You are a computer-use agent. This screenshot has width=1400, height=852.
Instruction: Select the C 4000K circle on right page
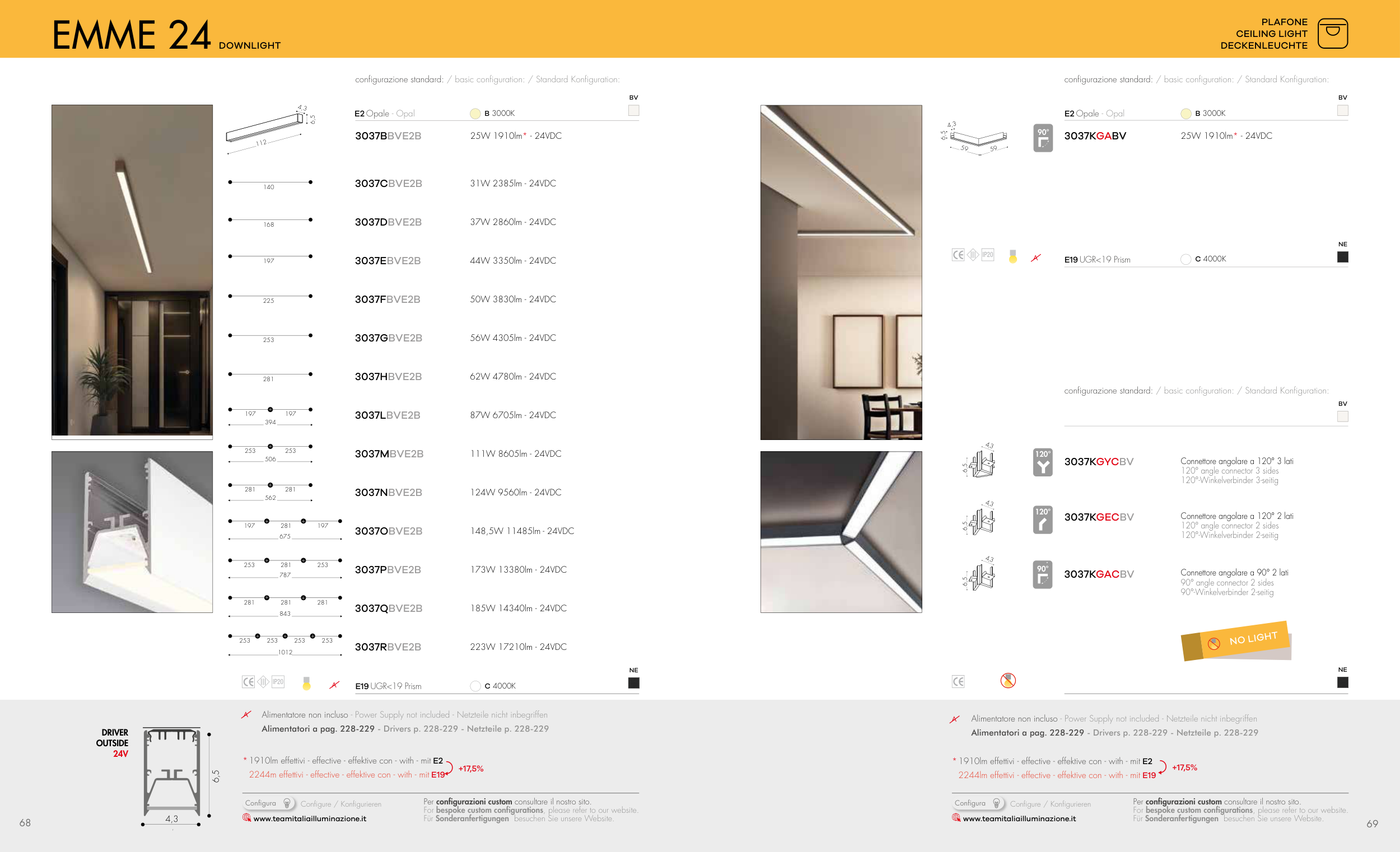click(1185, 259)
